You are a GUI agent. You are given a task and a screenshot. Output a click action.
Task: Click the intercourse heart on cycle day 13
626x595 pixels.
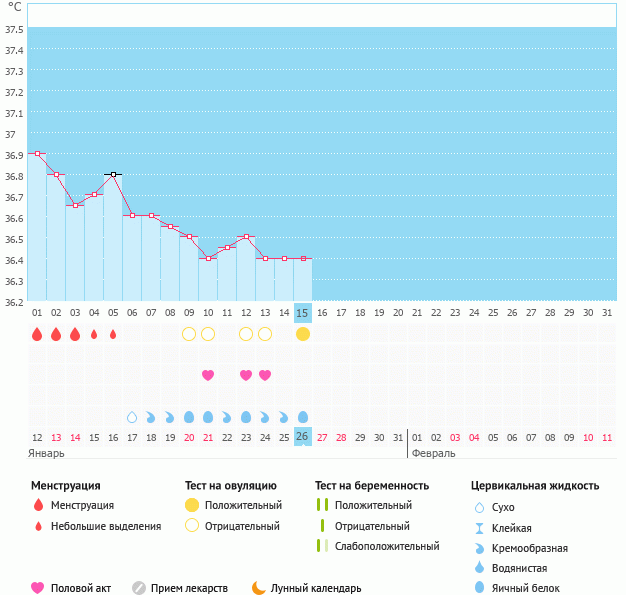point(265,375)
